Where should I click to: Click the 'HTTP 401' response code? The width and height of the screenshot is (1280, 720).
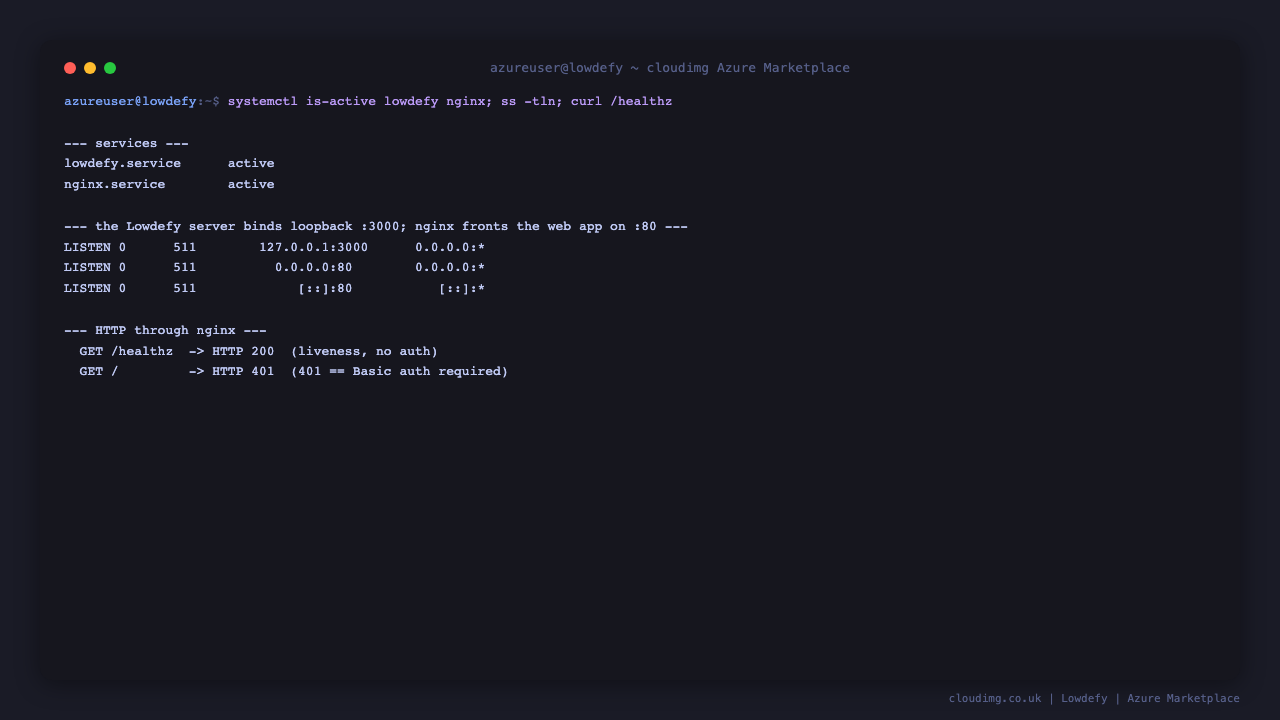pos(243,371)
